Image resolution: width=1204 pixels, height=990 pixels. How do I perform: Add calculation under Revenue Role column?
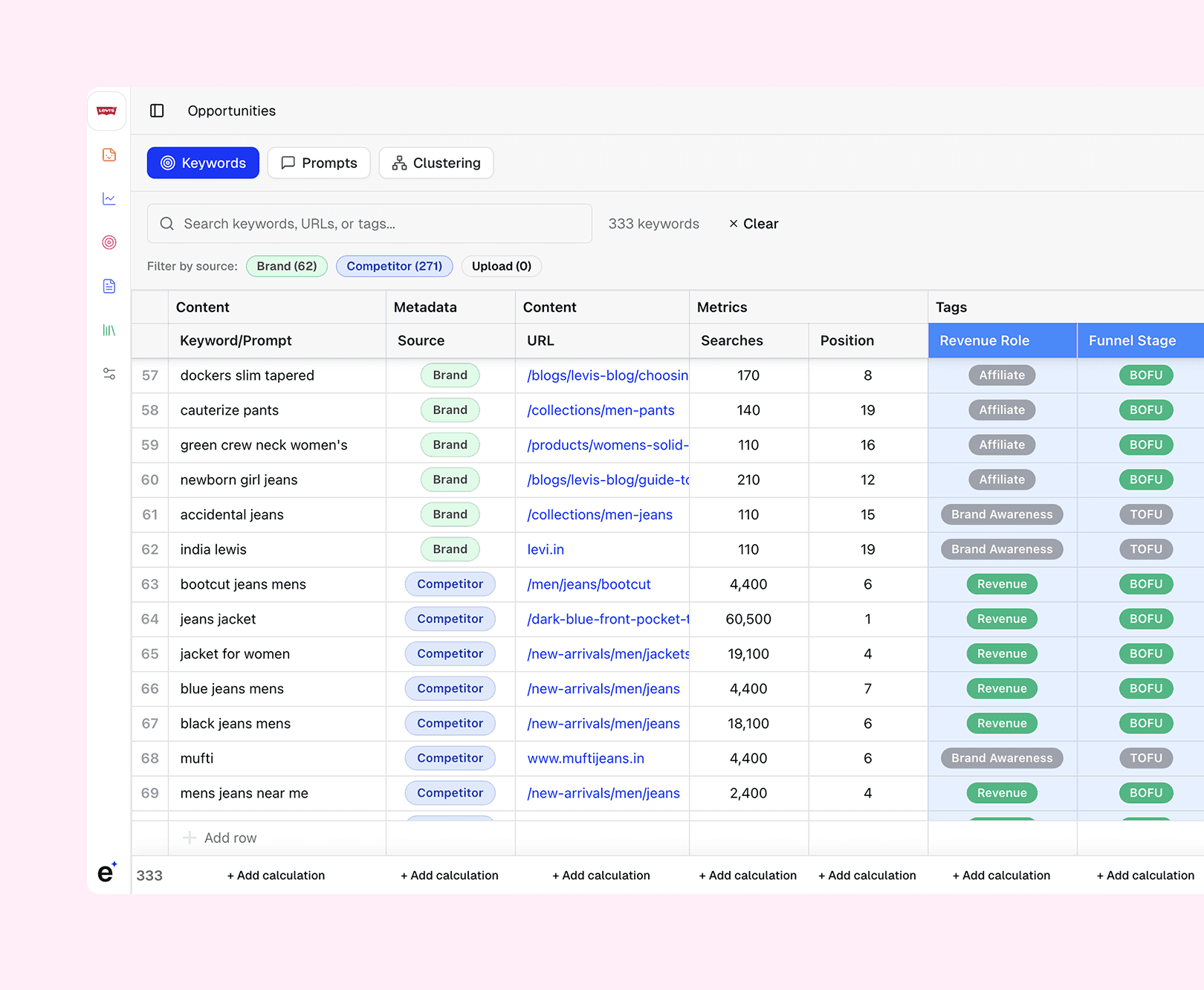[x=1001, y=876]
